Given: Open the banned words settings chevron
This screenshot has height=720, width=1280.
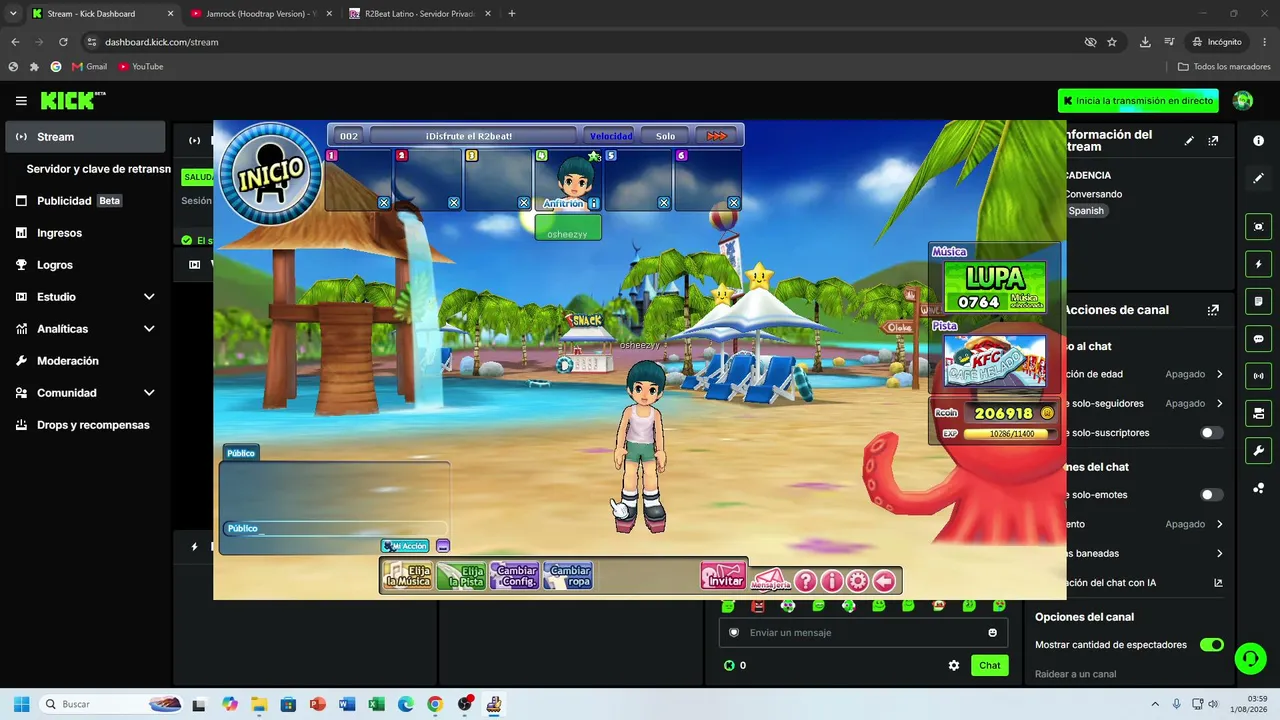Looking at the screenshot, I should [1219, 553].
